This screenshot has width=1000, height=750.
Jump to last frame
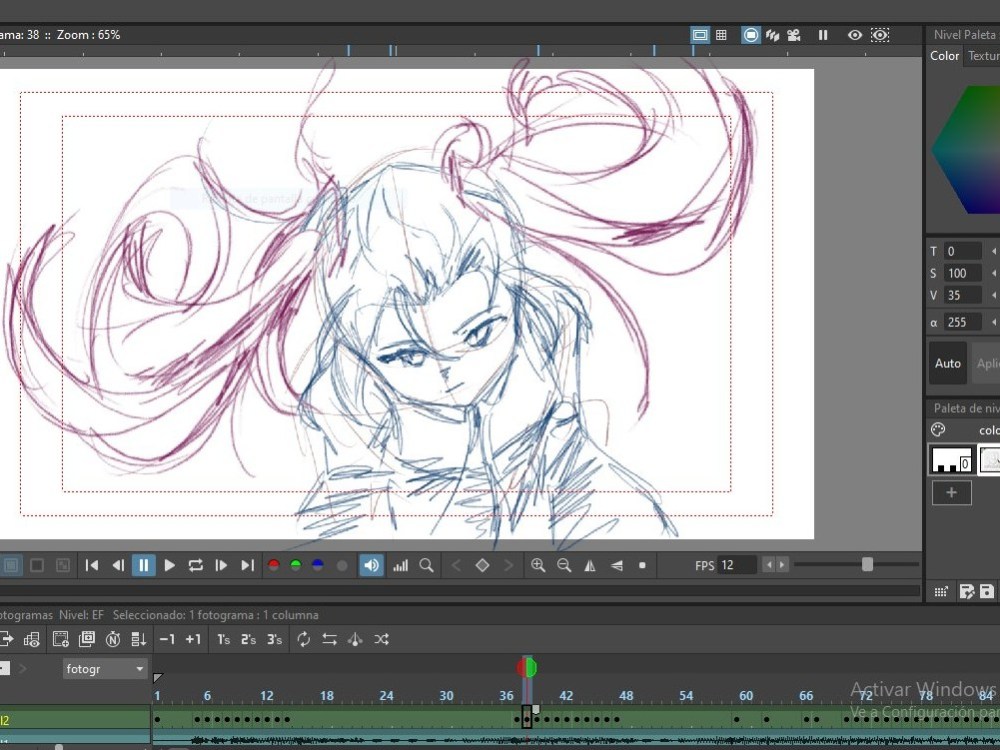(x=247, y=565)
